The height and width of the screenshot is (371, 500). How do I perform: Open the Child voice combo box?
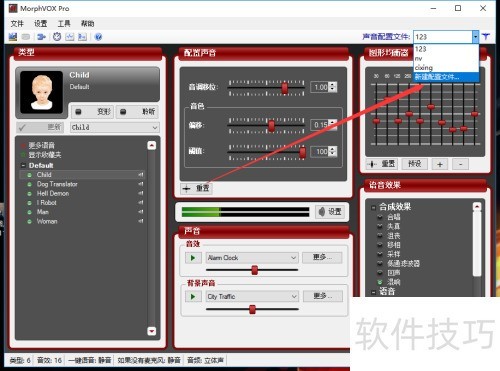click(x=115, y=127)
